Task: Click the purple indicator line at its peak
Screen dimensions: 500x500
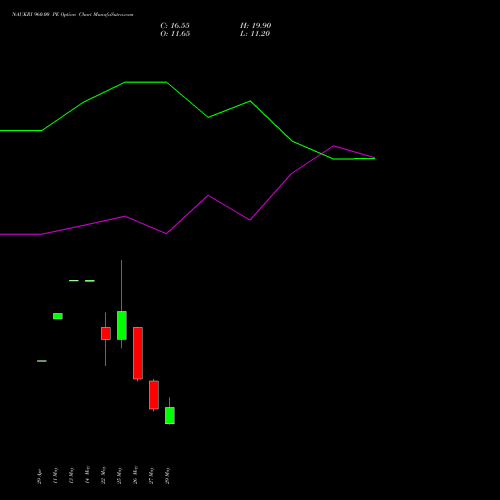Action: [x=334, y=146]
